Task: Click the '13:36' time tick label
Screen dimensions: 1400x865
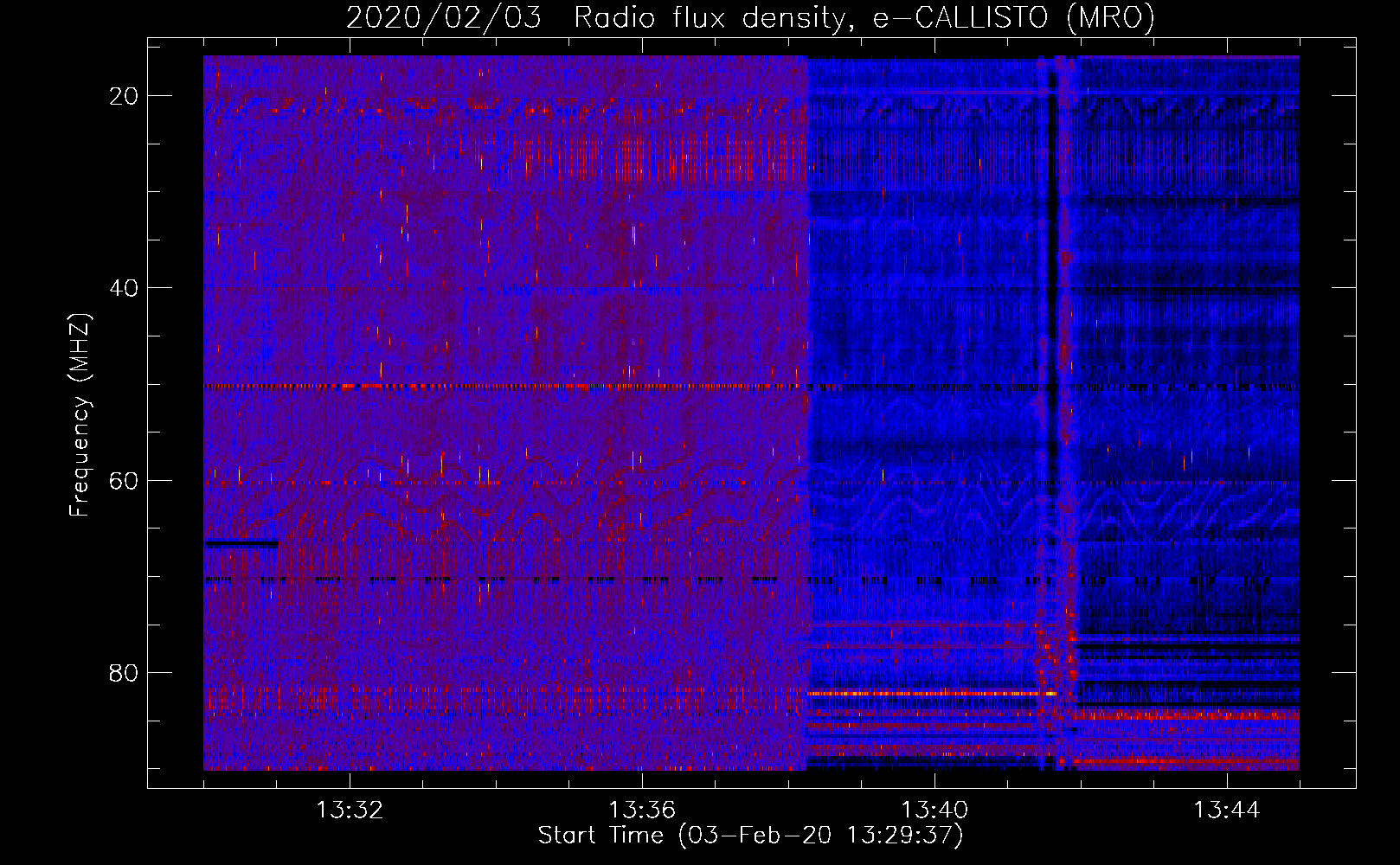Action: [x=642, y=811]
